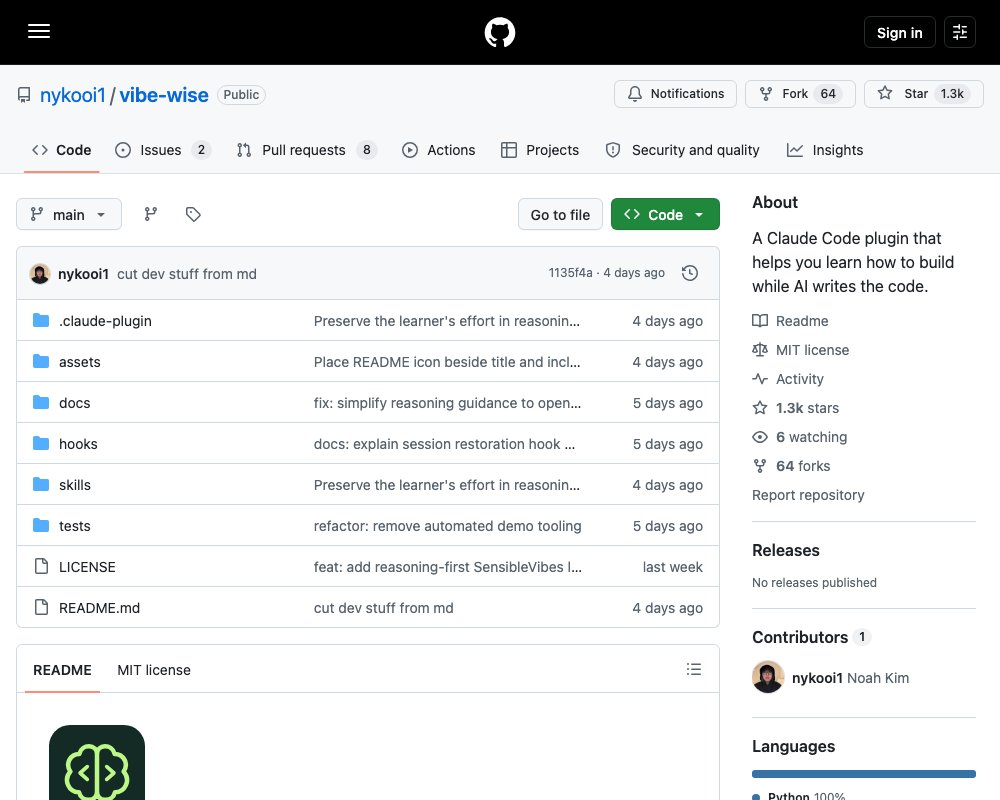The image size is (1000, 800).
Task: Open the 6 watching link
Action: click(800, 437)
